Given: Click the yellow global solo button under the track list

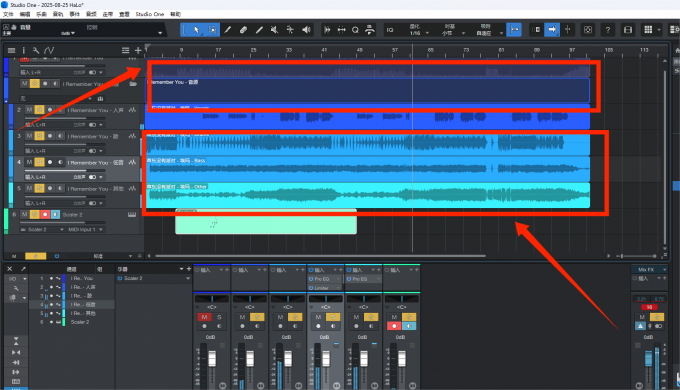Looking at the screenshot, I should tap(36, 256).
